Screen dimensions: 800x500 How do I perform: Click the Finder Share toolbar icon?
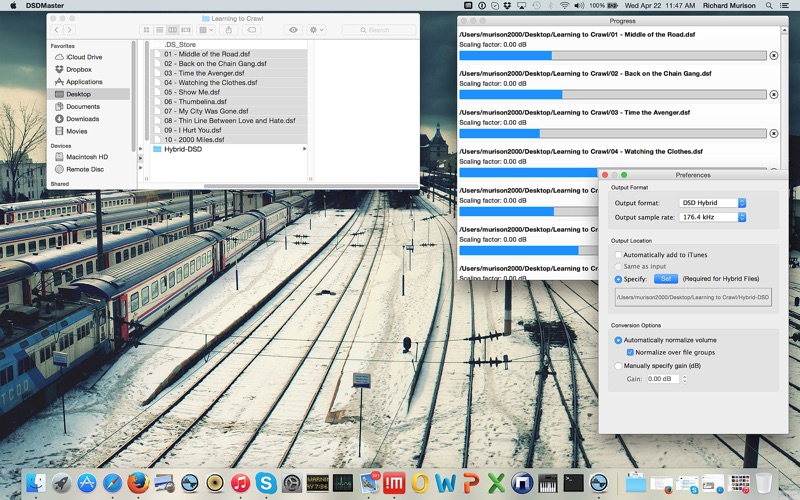pos(229,30)
